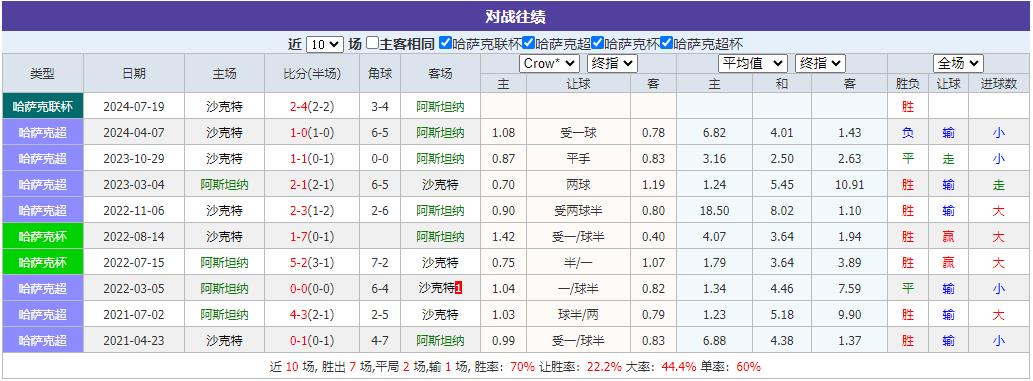
Task: Click average odds value 10.91
Action: point(849,185)
